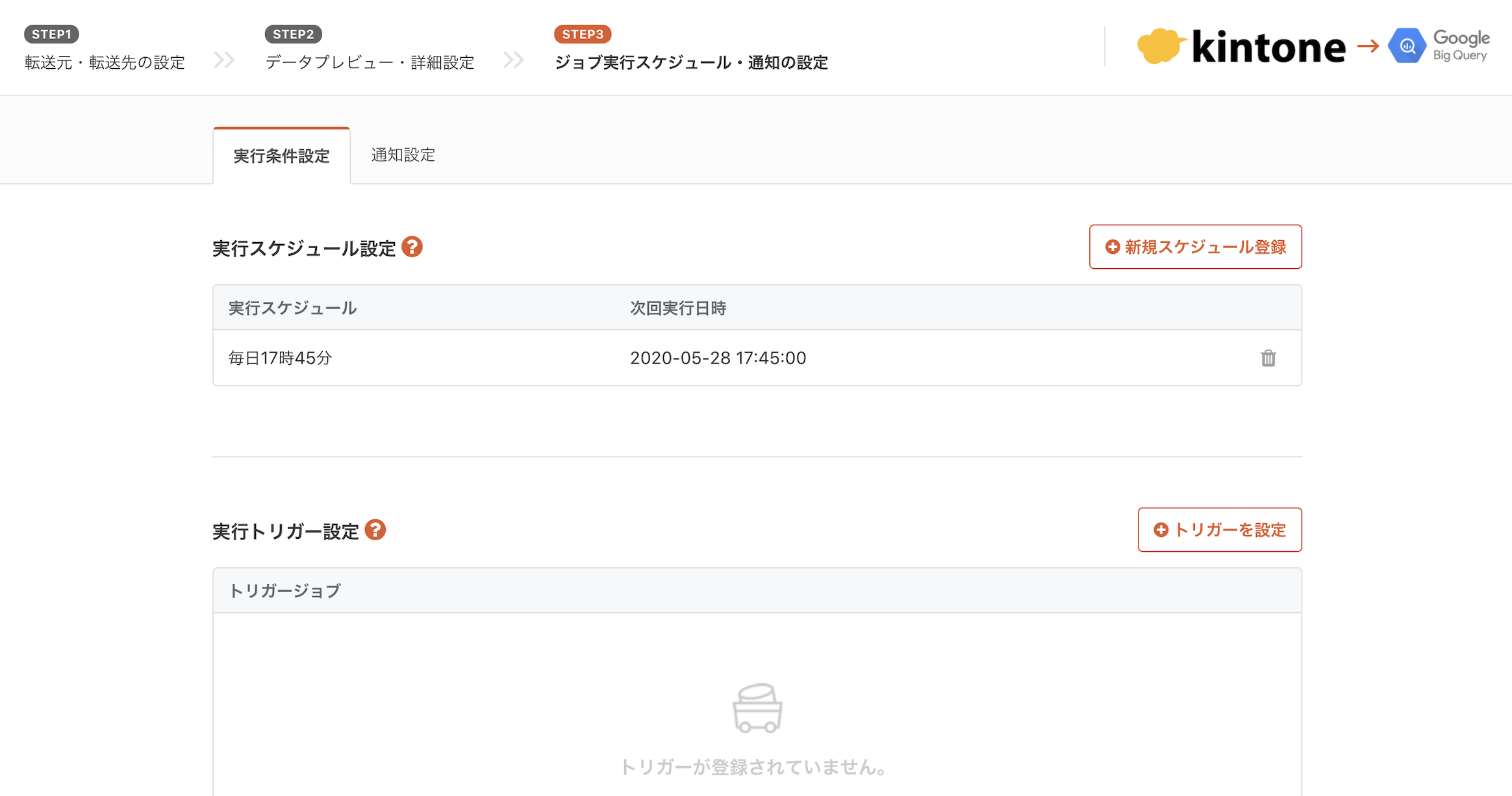The height and width of the screenshot is (796, 1512).
Task: Click the 次回実行日時 column header
Action: (677, 308)
